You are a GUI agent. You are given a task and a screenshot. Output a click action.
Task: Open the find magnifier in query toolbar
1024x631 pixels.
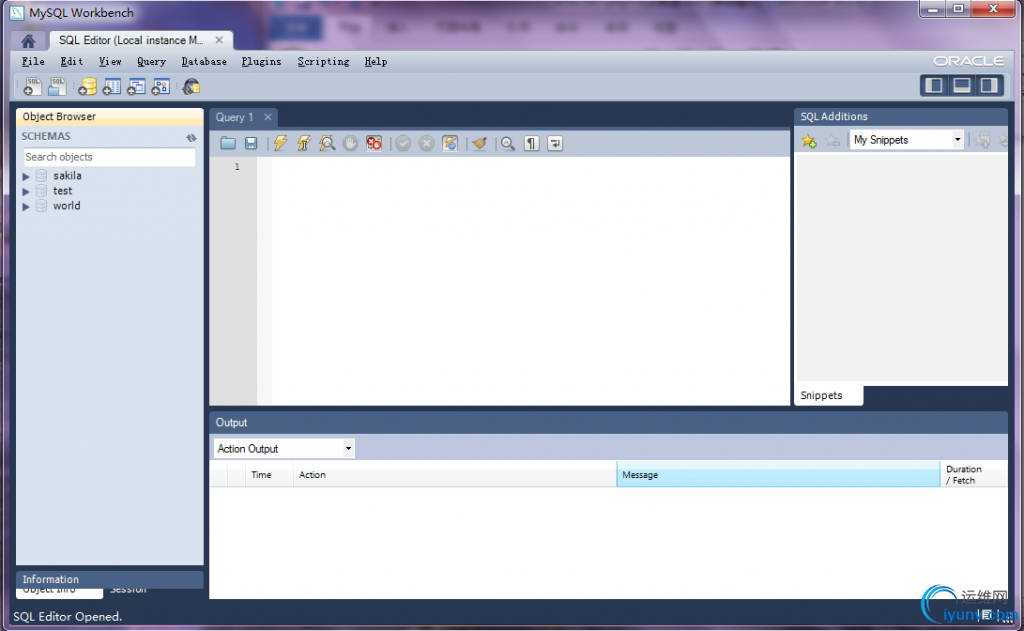tap(507, 143)
